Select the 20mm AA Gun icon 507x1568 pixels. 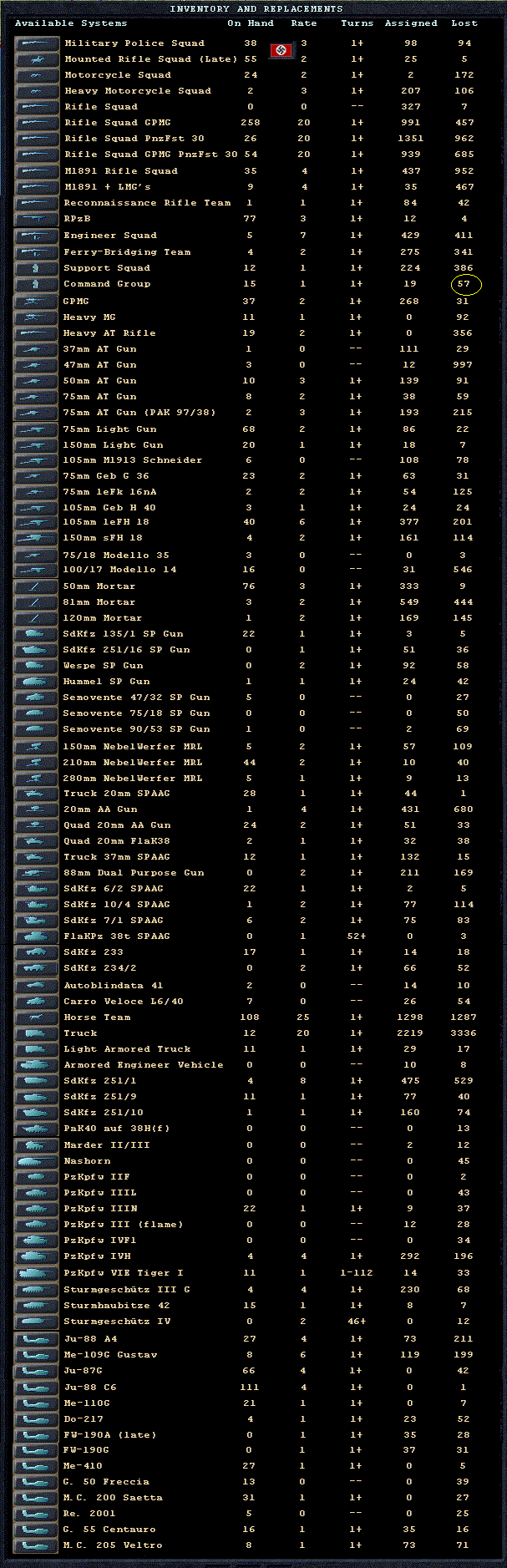[x=37, y=809]
